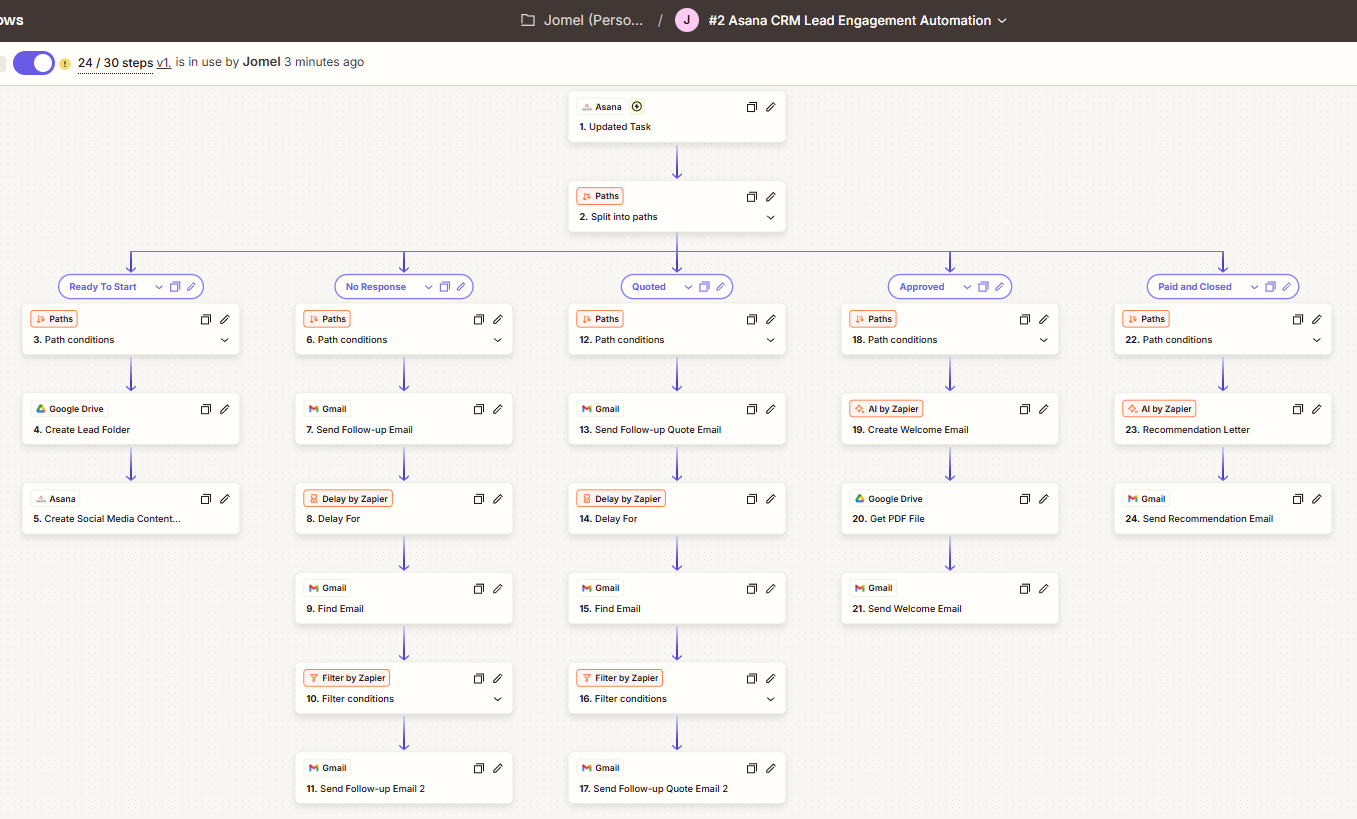Click Delay by Zapier badge on step 8
Viewport: 1357px width, 819px height.
348,499
